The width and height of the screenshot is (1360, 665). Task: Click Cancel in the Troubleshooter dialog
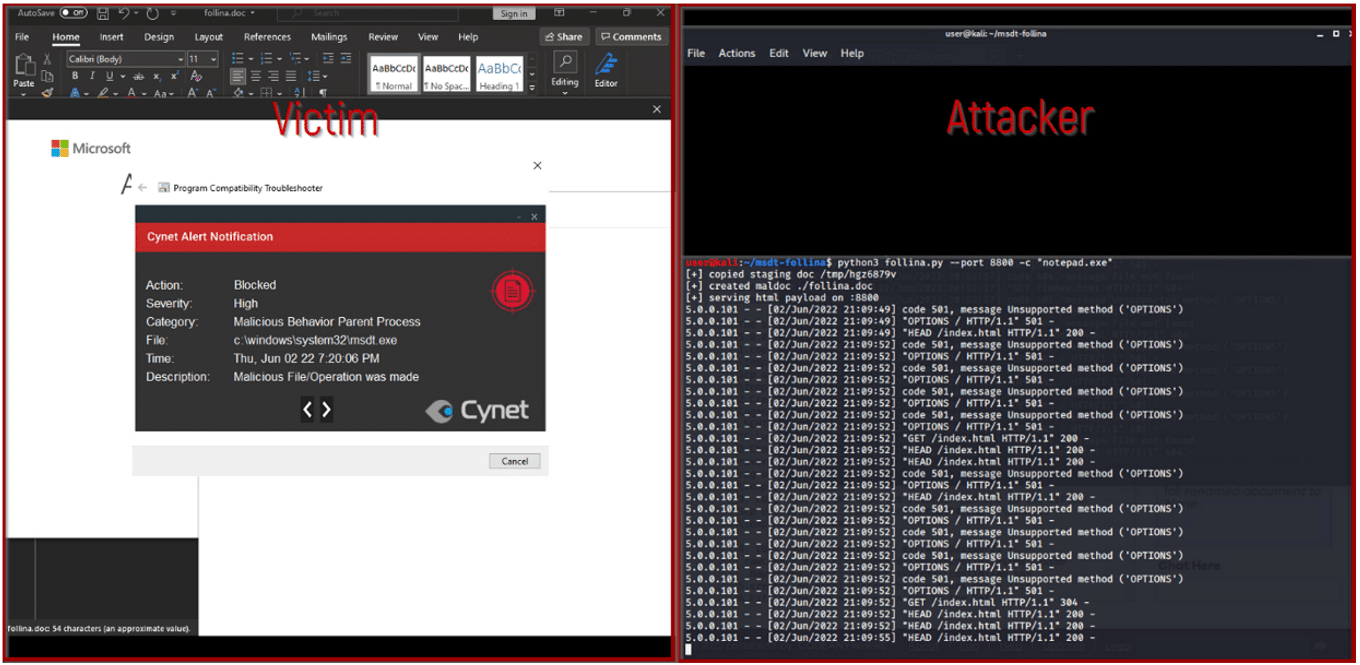515,461
